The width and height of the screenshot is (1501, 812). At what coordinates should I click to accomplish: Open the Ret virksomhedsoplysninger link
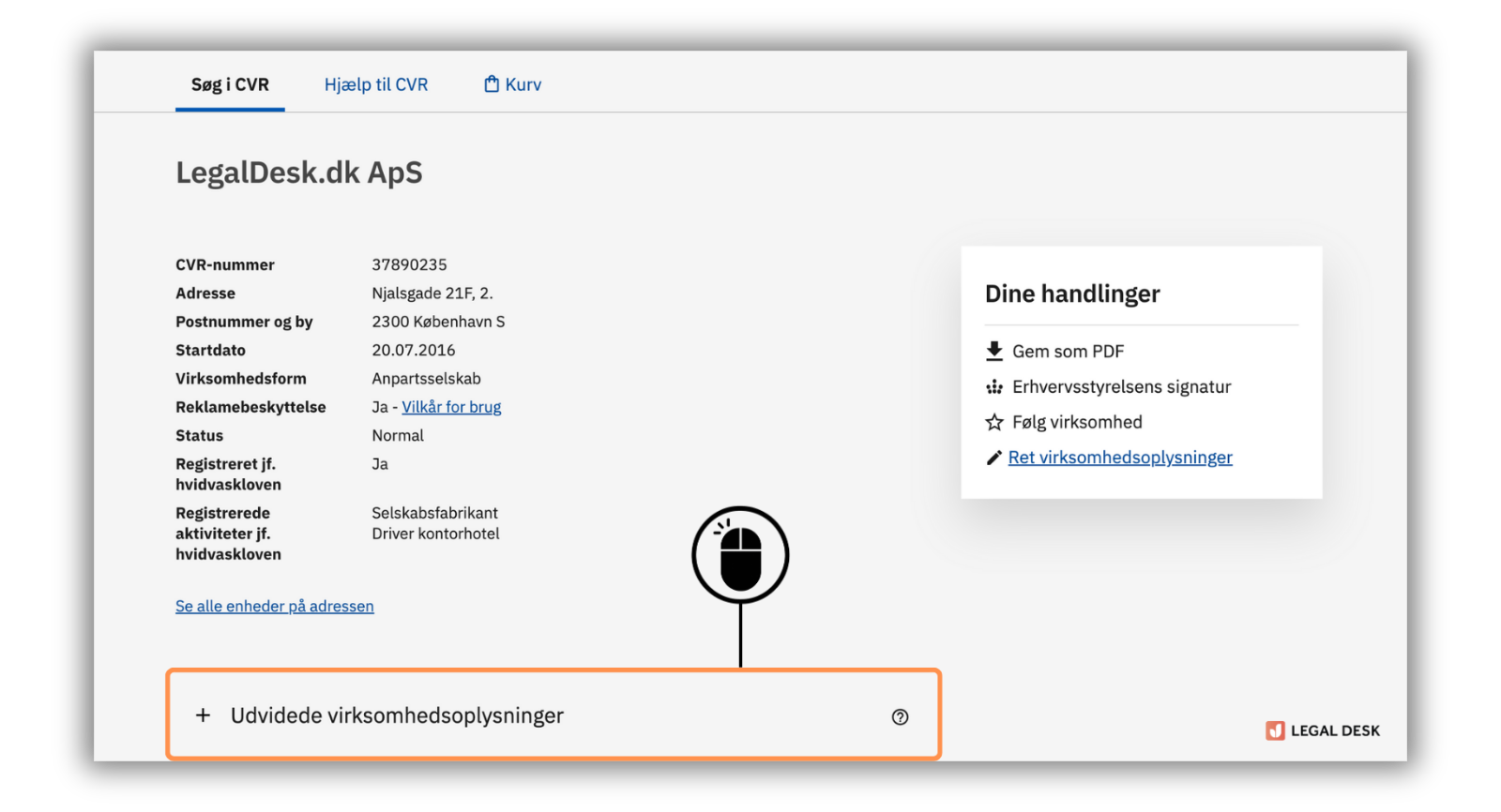click(x=1120, y=458)
